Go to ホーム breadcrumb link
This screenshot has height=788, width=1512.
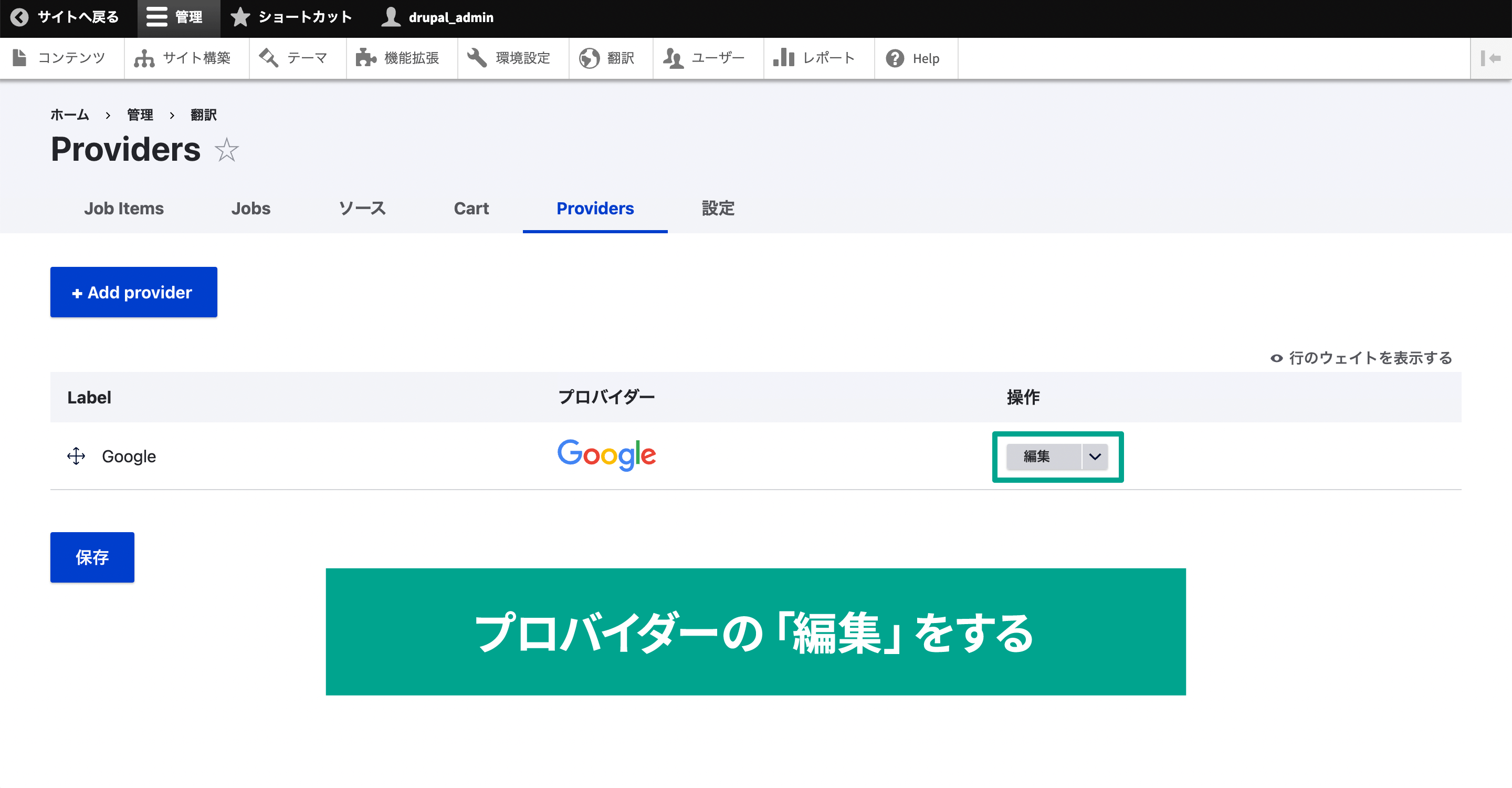coord(69,115)
